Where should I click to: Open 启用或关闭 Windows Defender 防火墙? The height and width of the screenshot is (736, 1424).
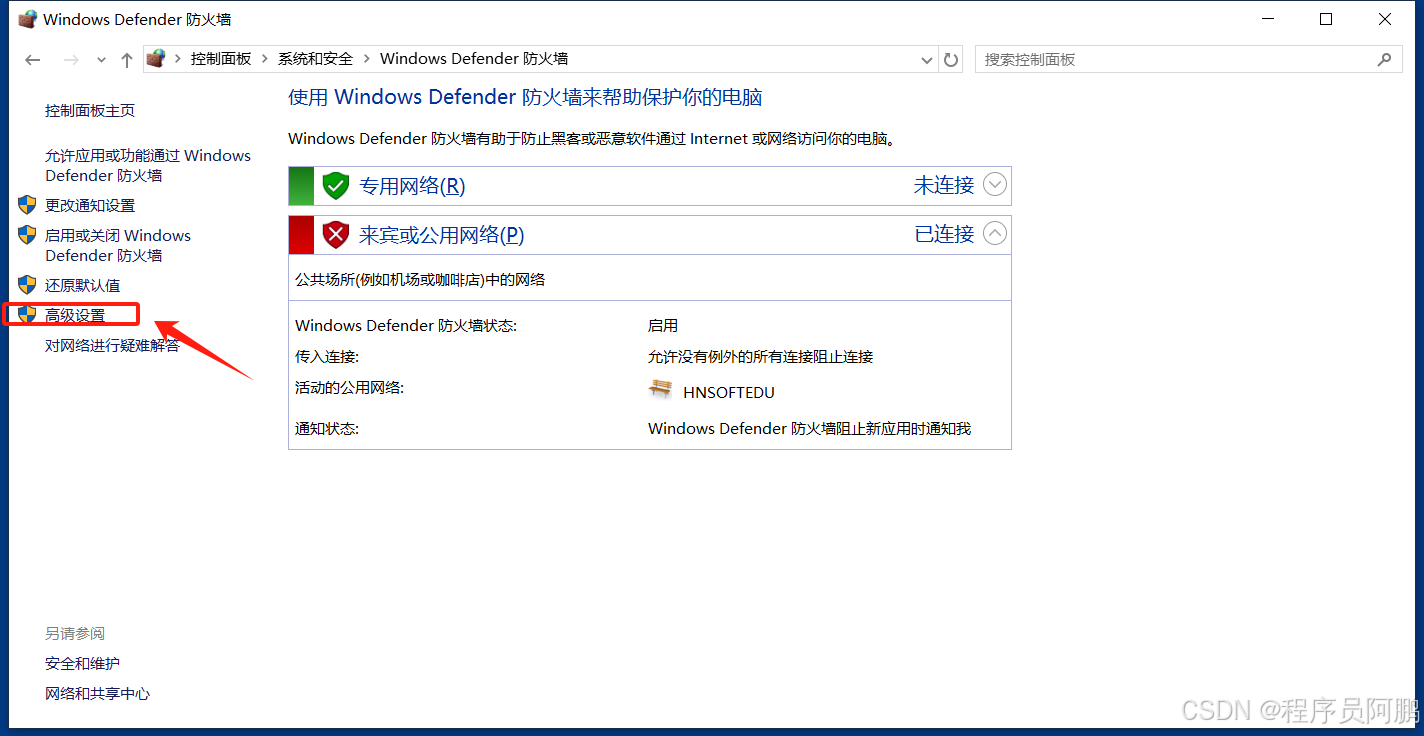[x=118, y=246]
